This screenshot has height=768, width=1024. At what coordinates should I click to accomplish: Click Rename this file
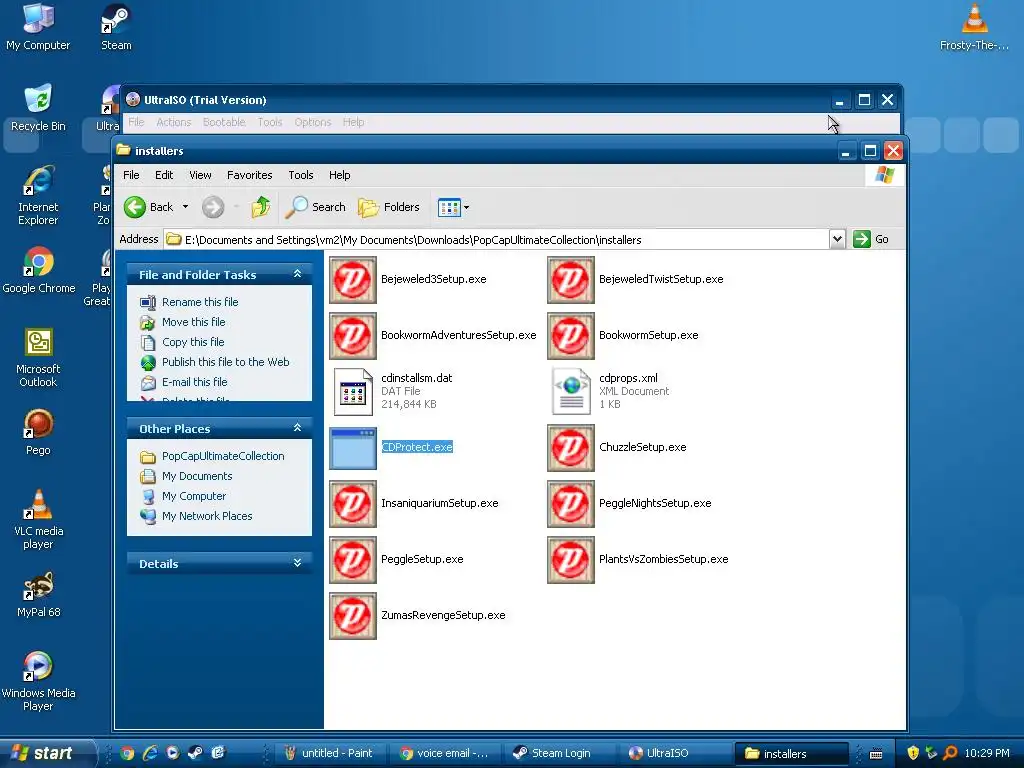[x=200, y=302]
